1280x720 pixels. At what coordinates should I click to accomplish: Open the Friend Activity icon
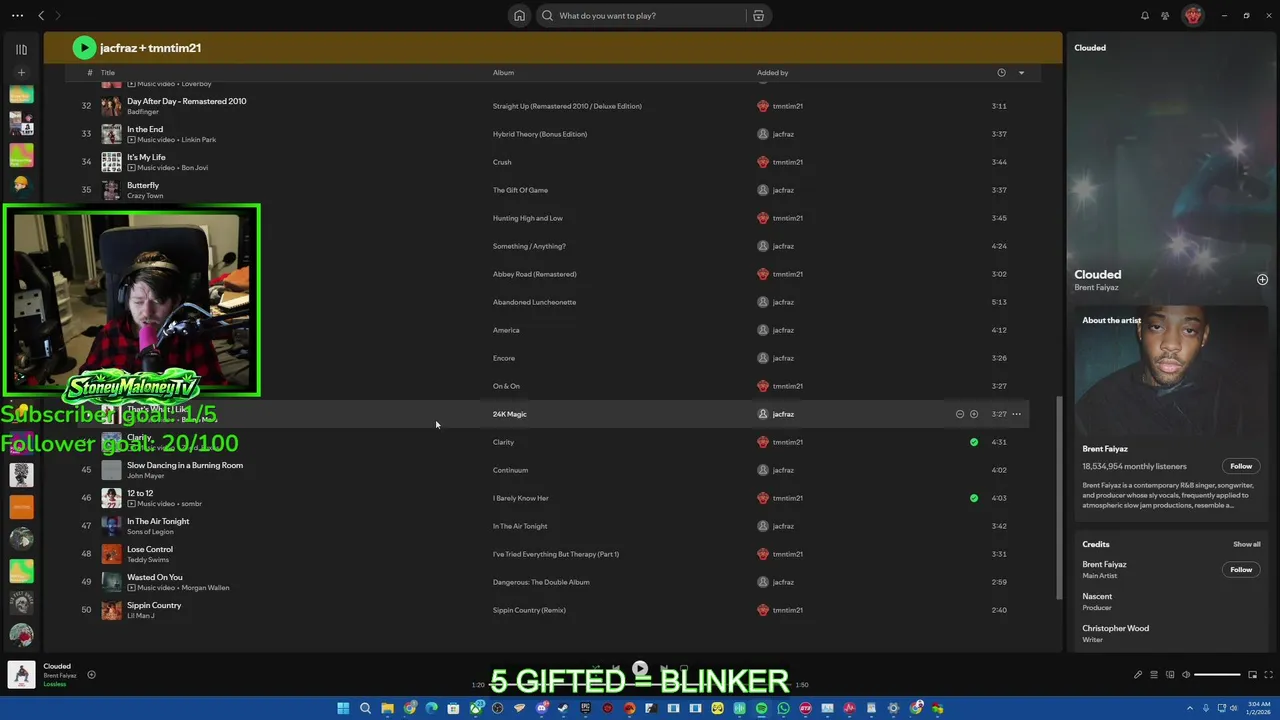pos(1165,16)
